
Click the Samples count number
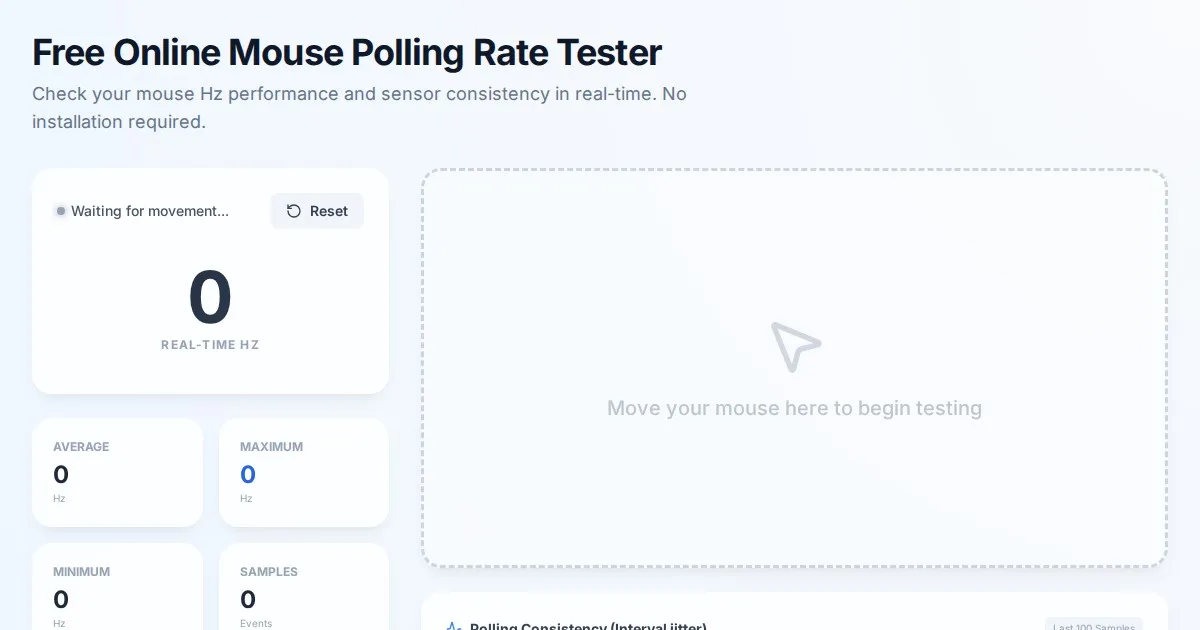click(248, 600)
